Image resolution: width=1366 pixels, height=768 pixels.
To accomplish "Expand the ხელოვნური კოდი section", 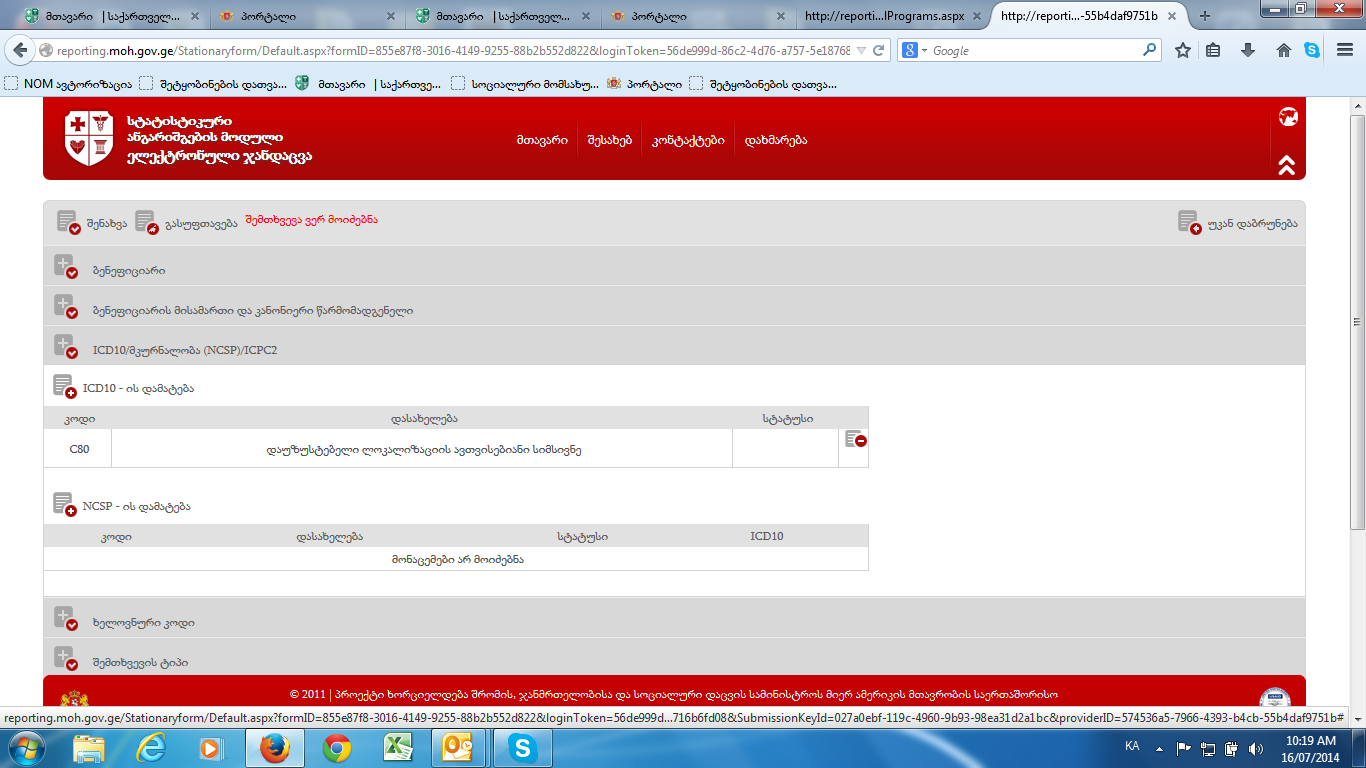I will click(65, 620).
